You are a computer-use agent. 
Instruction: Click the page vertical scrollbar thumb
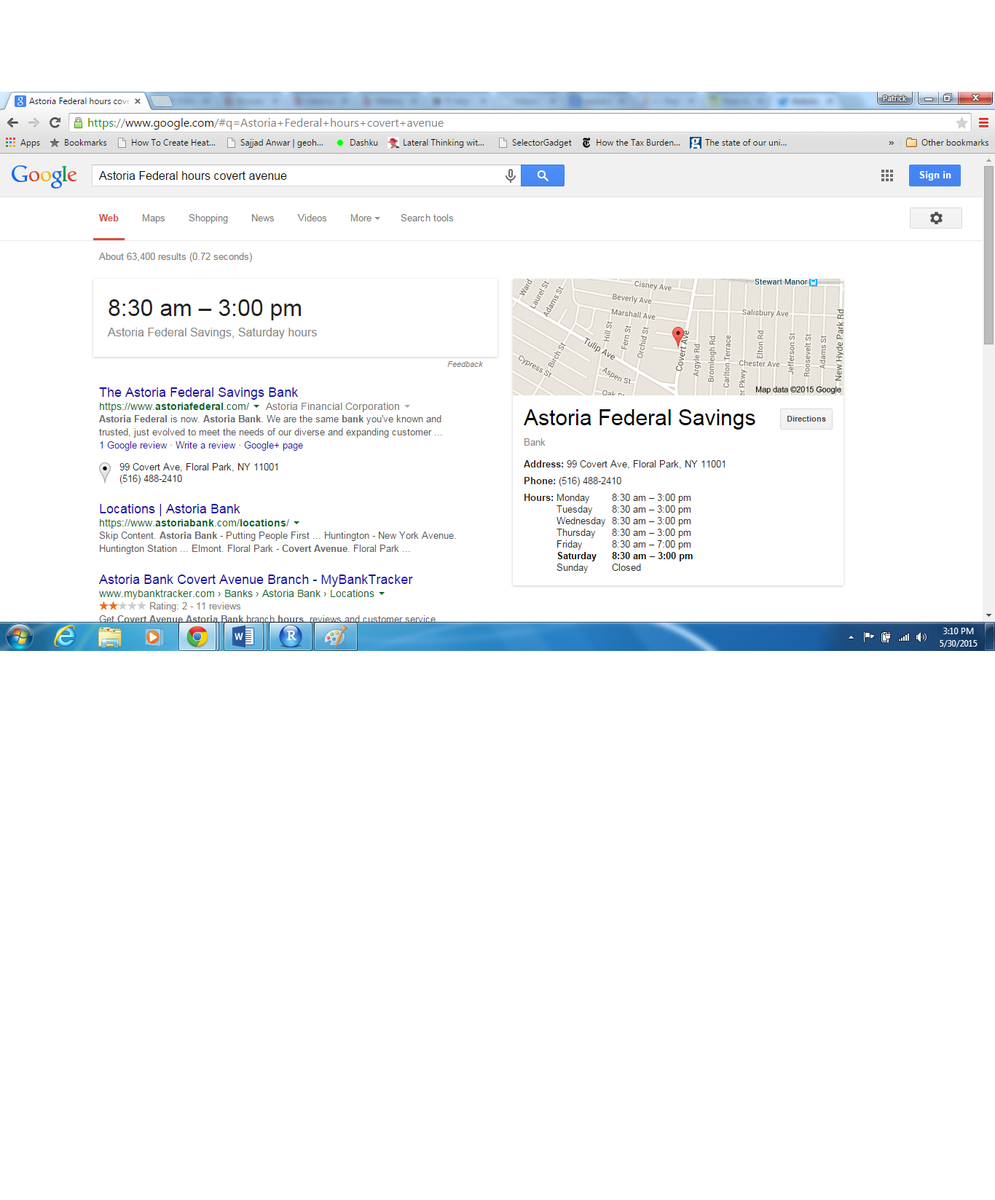pyautogui.click(x=989, y=254)
